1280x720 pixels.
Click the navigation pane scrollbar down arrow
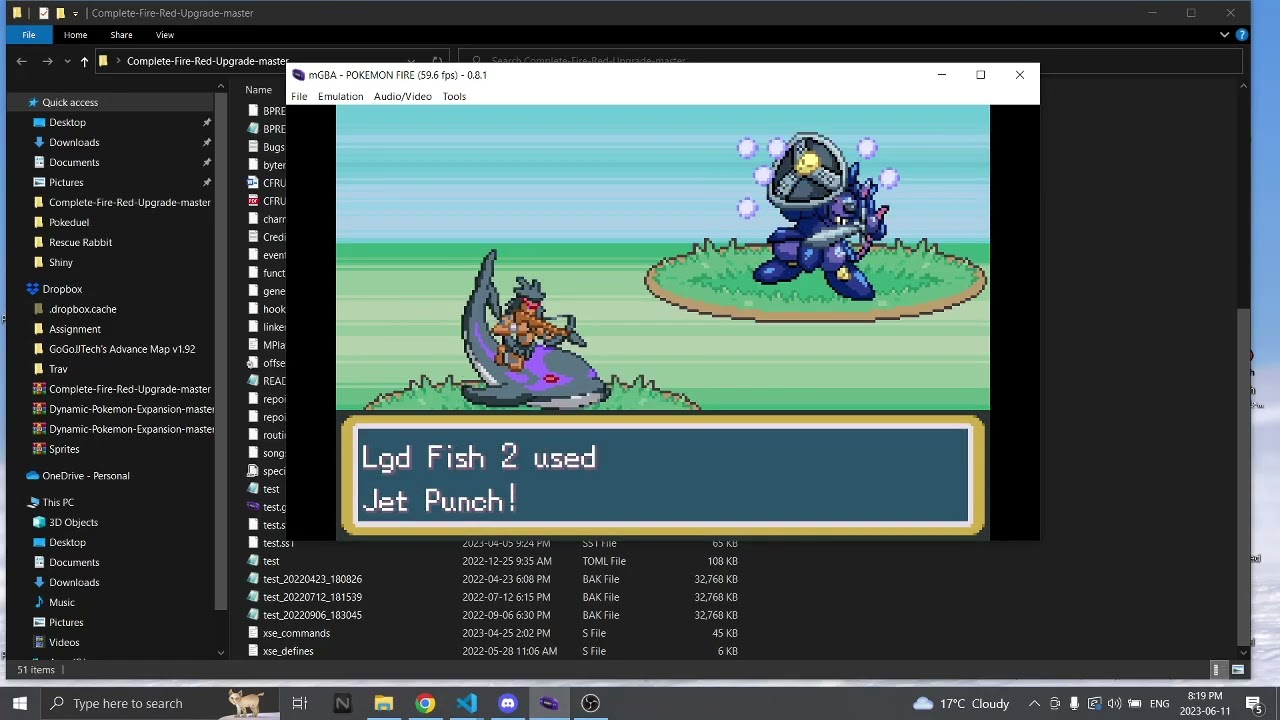[x=221, y=653]
